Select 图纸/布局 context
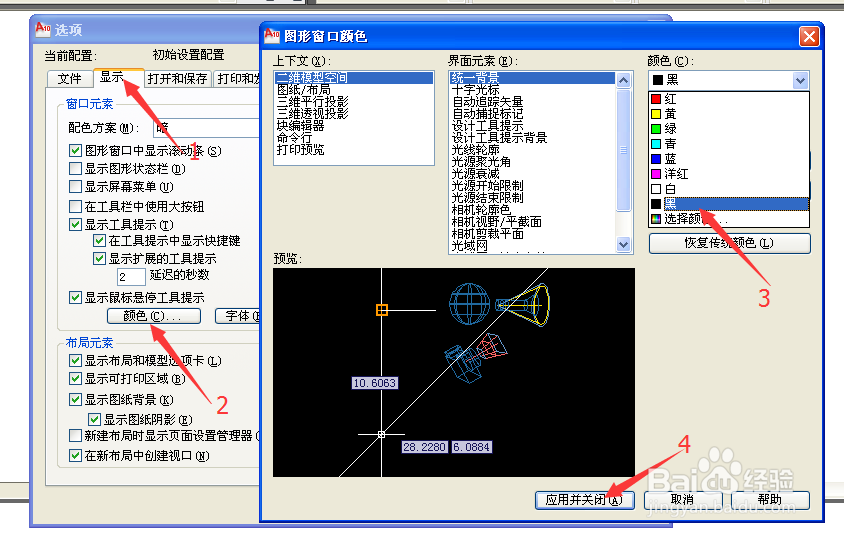Image resolution: width=844 pixels, height=537 pixels. coord(304,90)
